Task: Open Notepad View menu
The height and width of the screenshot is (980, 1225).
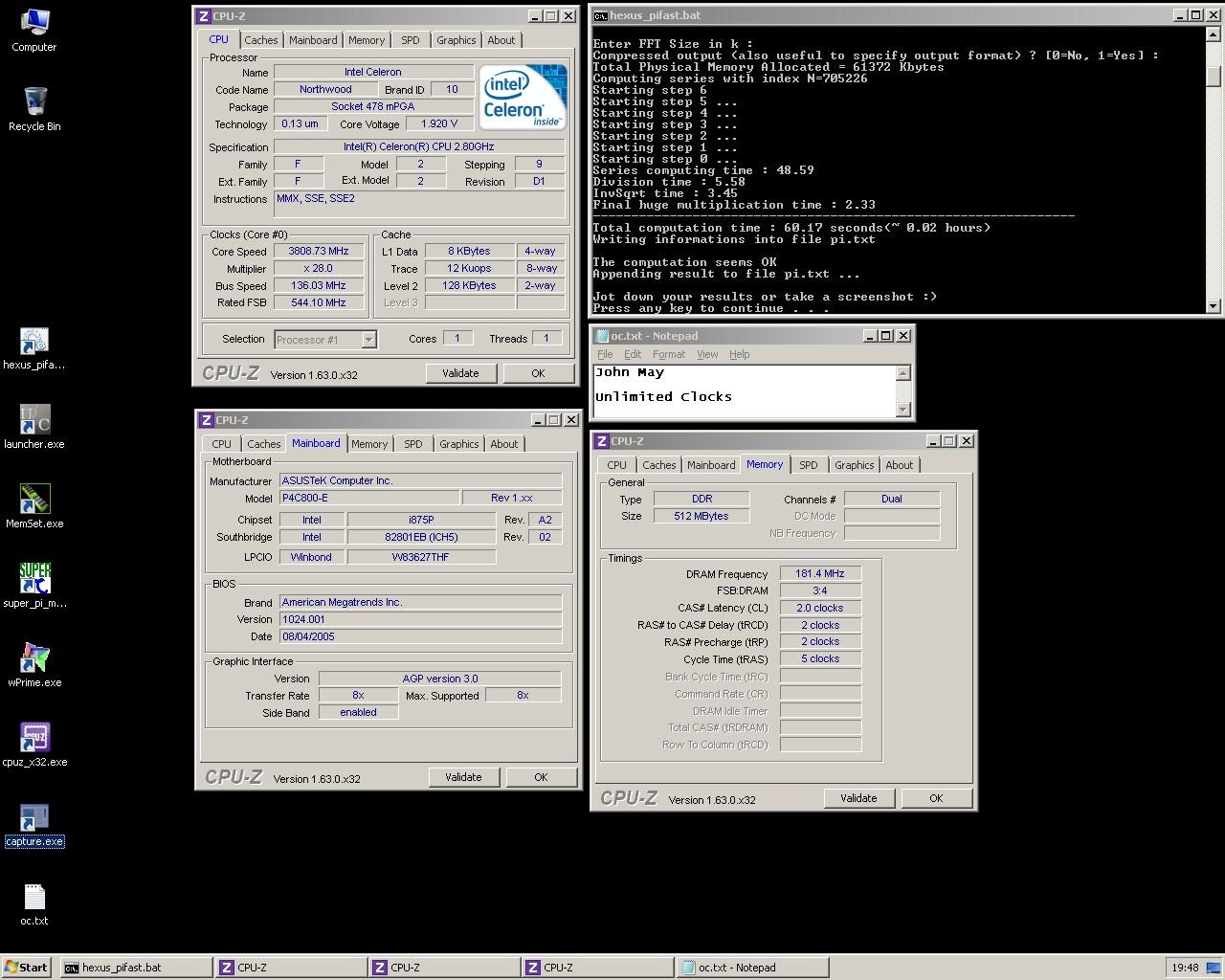Action: [x=707, y=354]
